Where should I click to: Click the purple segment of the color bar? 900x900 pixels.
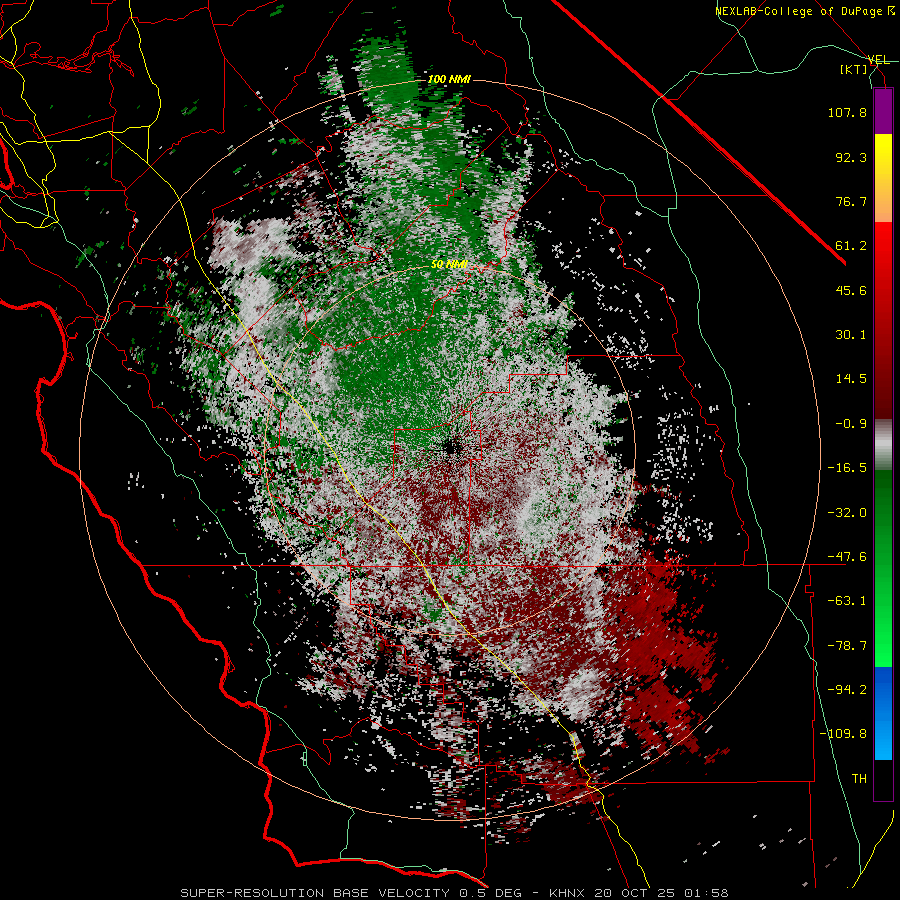[x=883, y=111]
